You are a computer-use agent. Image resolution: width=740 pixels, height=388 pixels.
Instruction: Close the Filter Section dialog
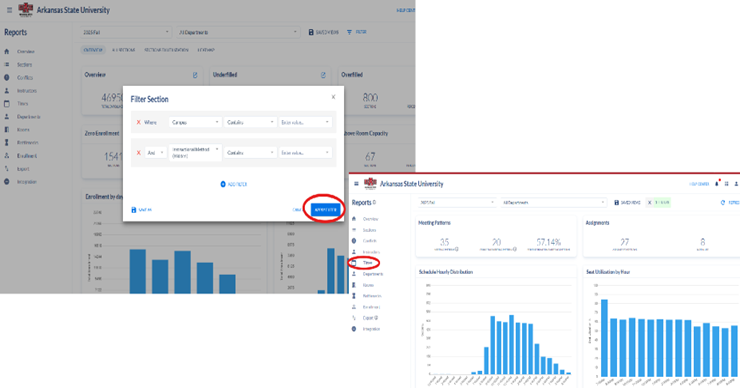pyautogui.click(x=333, y=97)
